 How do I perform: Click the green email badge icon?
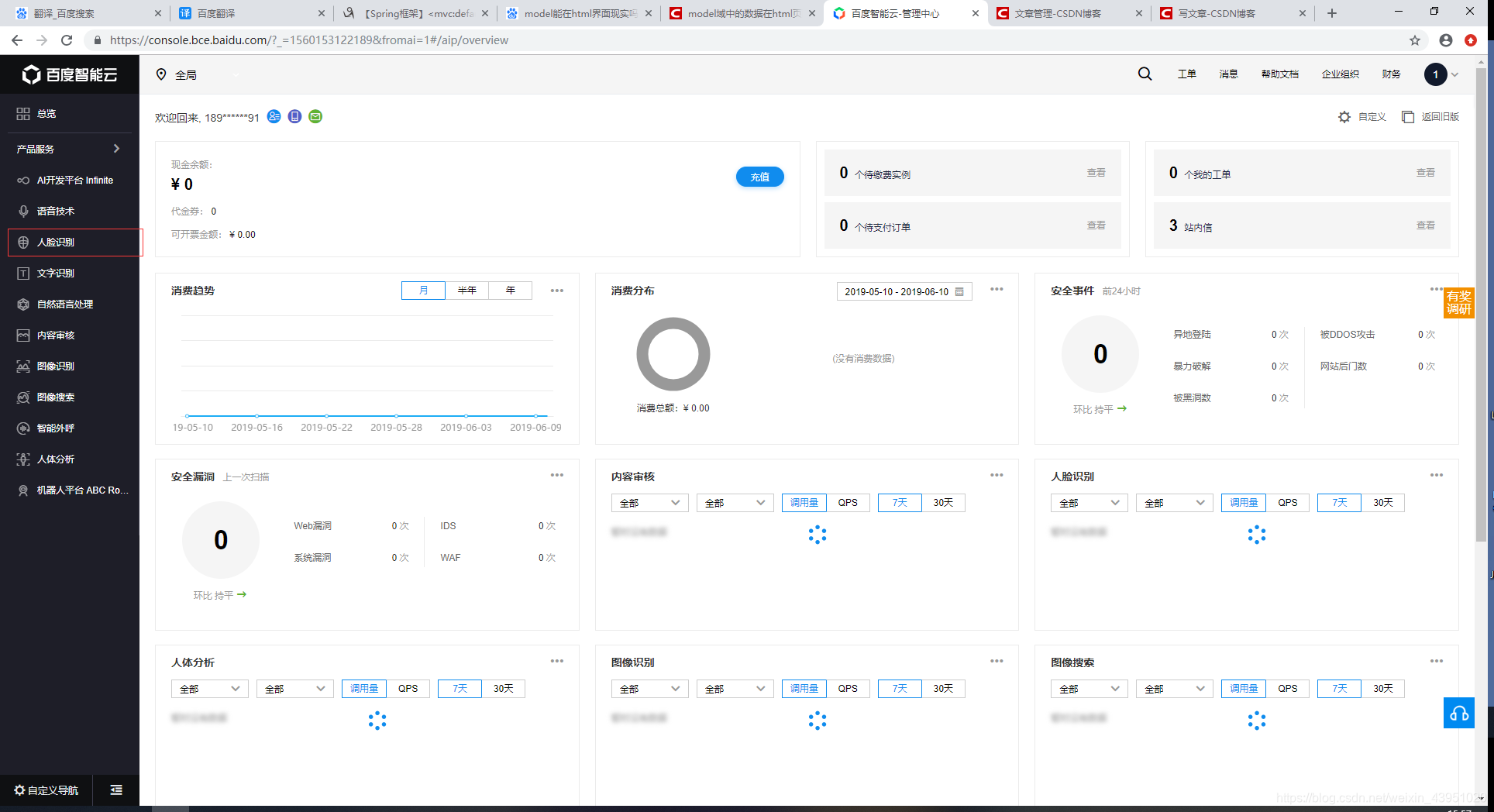click(x=315, y=116)
